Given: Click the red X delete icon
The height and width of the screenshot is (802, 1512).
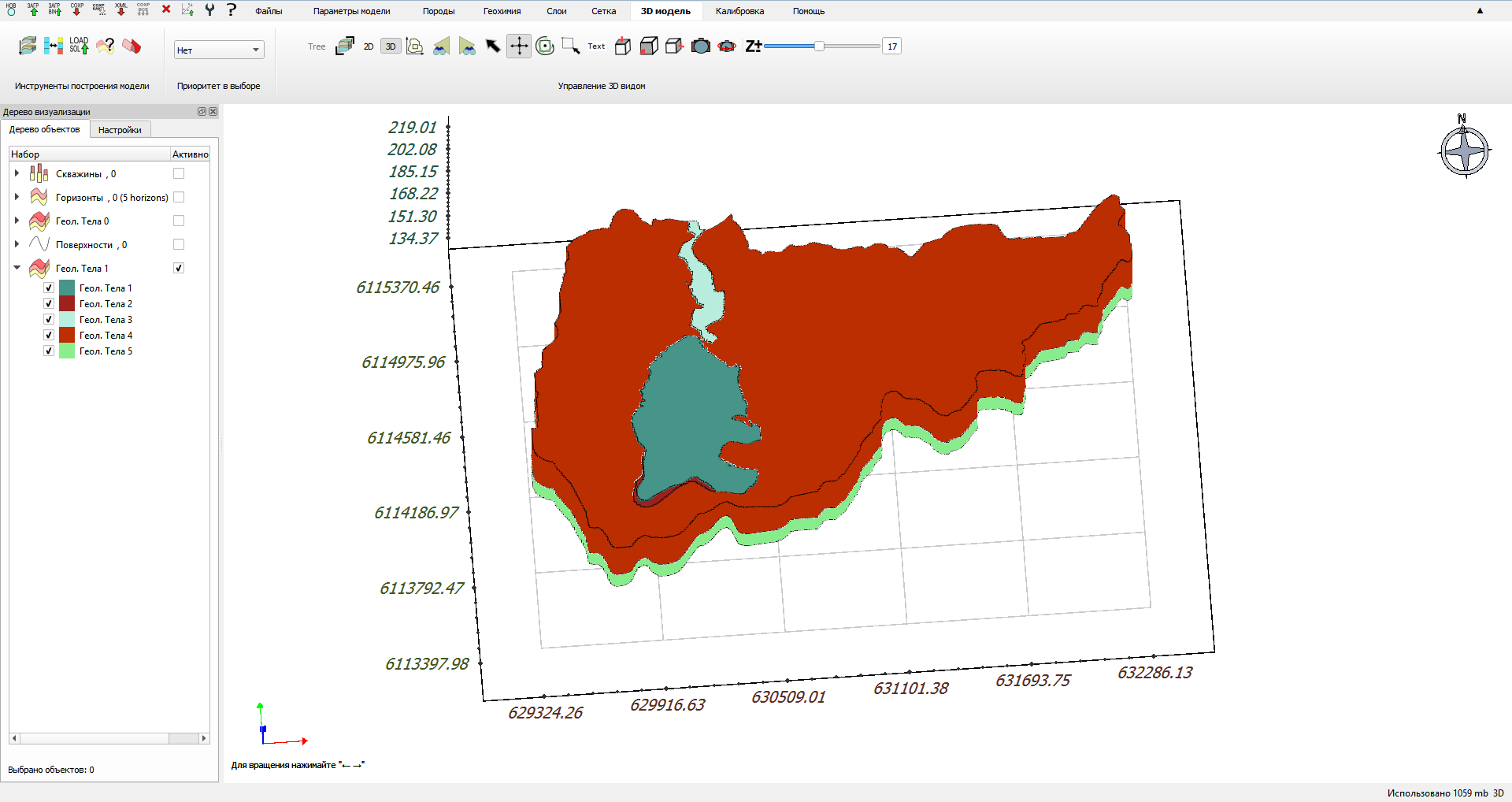Looking at the screenshot, I should 166,9.
